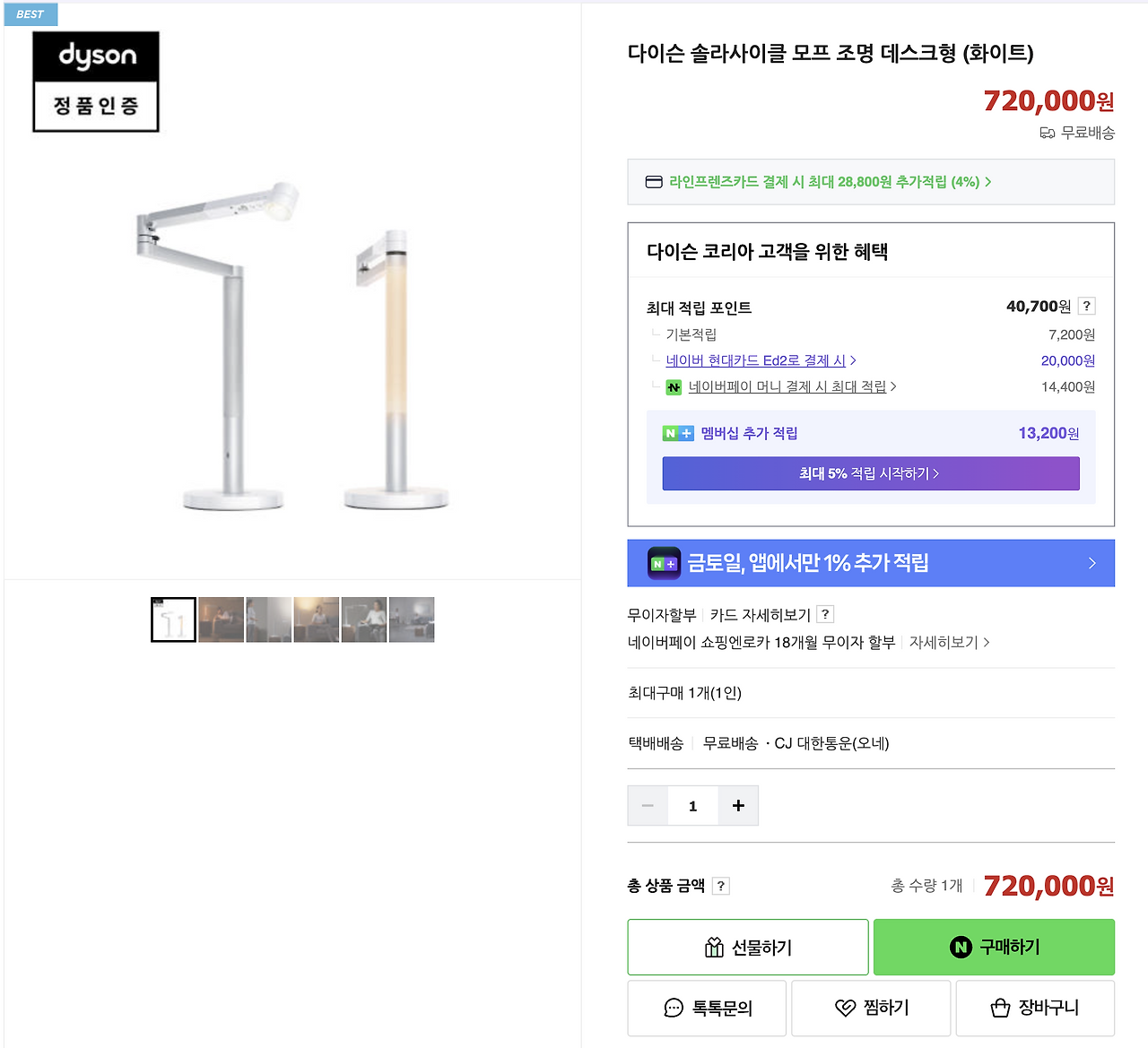Image resolution: width=1148 pixels, height=1048 pixels.
Task: Click 최대 5% 적립 시작하기 button
Action: (871, 473)
